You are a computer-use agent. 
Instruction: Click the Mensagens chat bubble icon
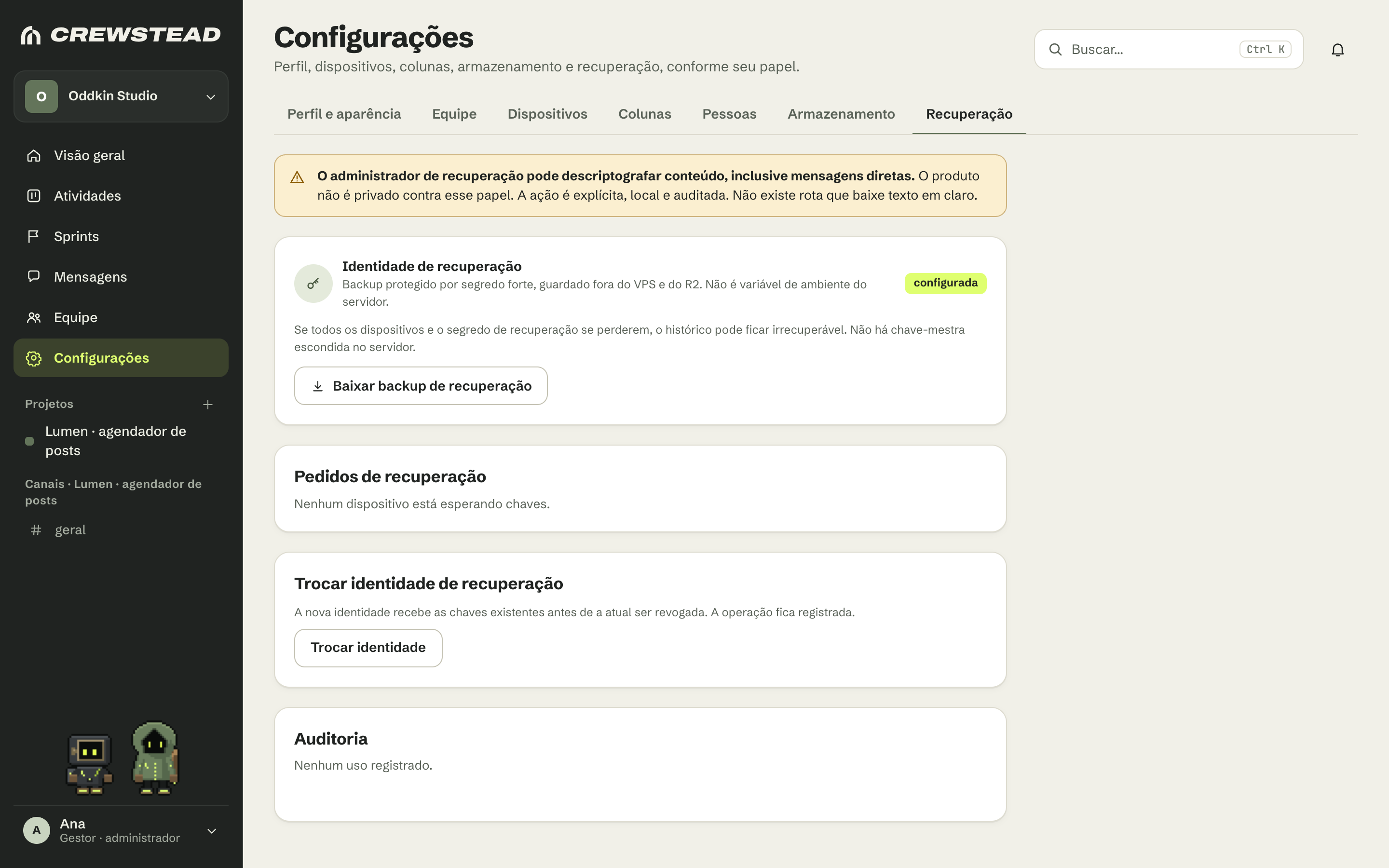coord(34,277)
